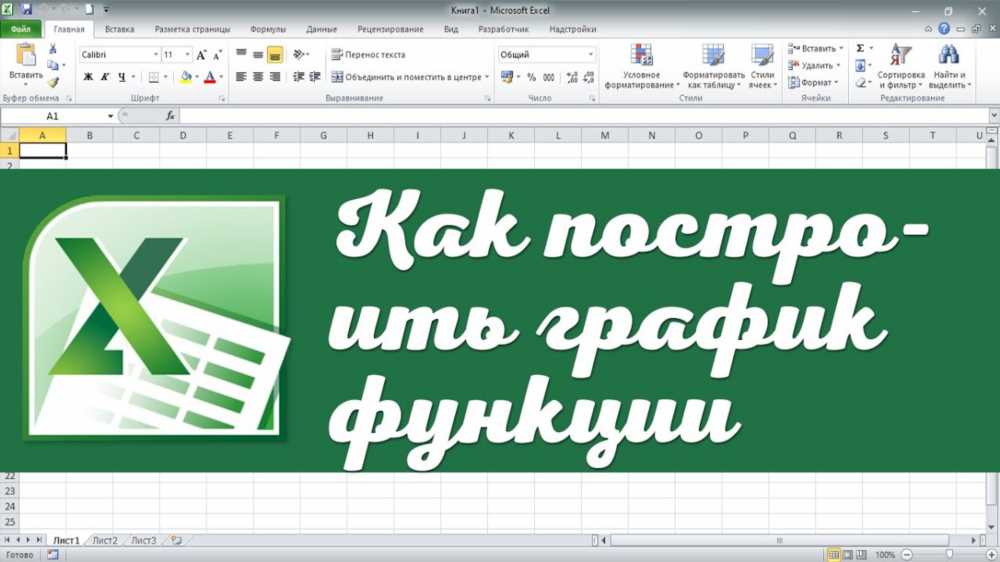The width and height of the screenshot is (1000, 562).
Task: Click the AutoSum sigma icon
Action: (860, 48)
